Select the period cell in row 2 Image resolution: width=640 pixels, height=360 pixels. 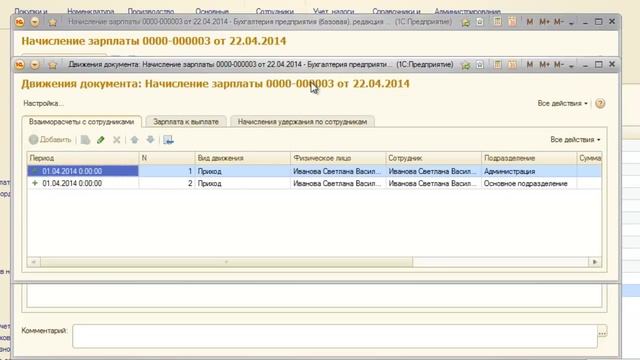(83, 183)
